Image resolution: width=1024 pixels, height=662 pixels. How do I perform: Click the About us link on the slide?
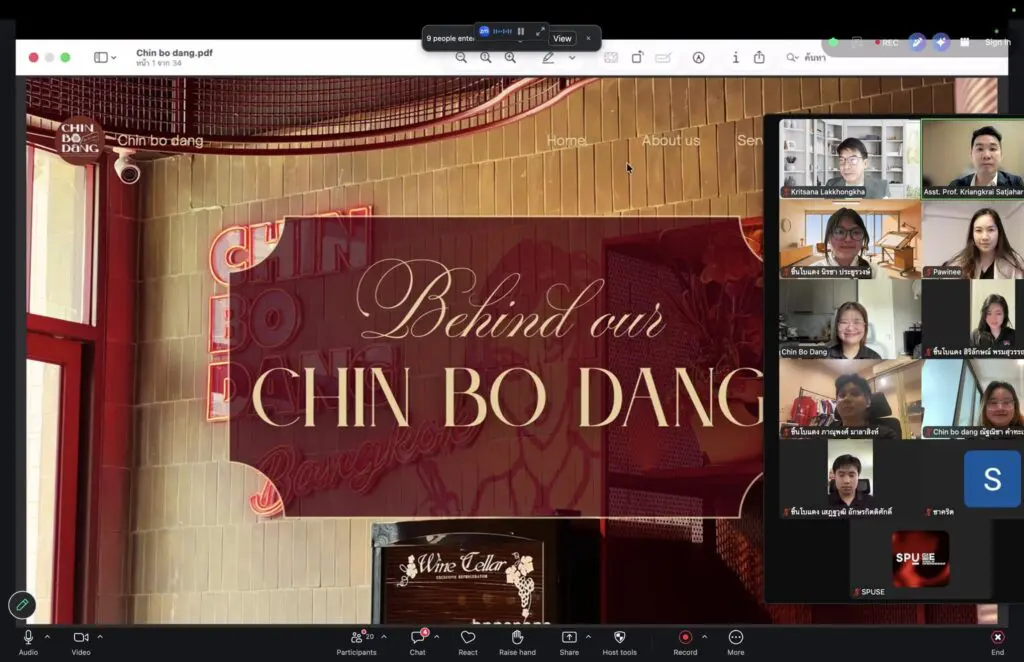[671, 140]
